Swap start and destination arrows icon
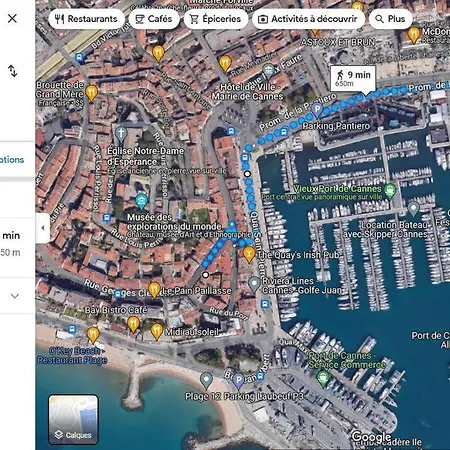The height and width of the screenshot is (450, 450). (x=13, y=71)
